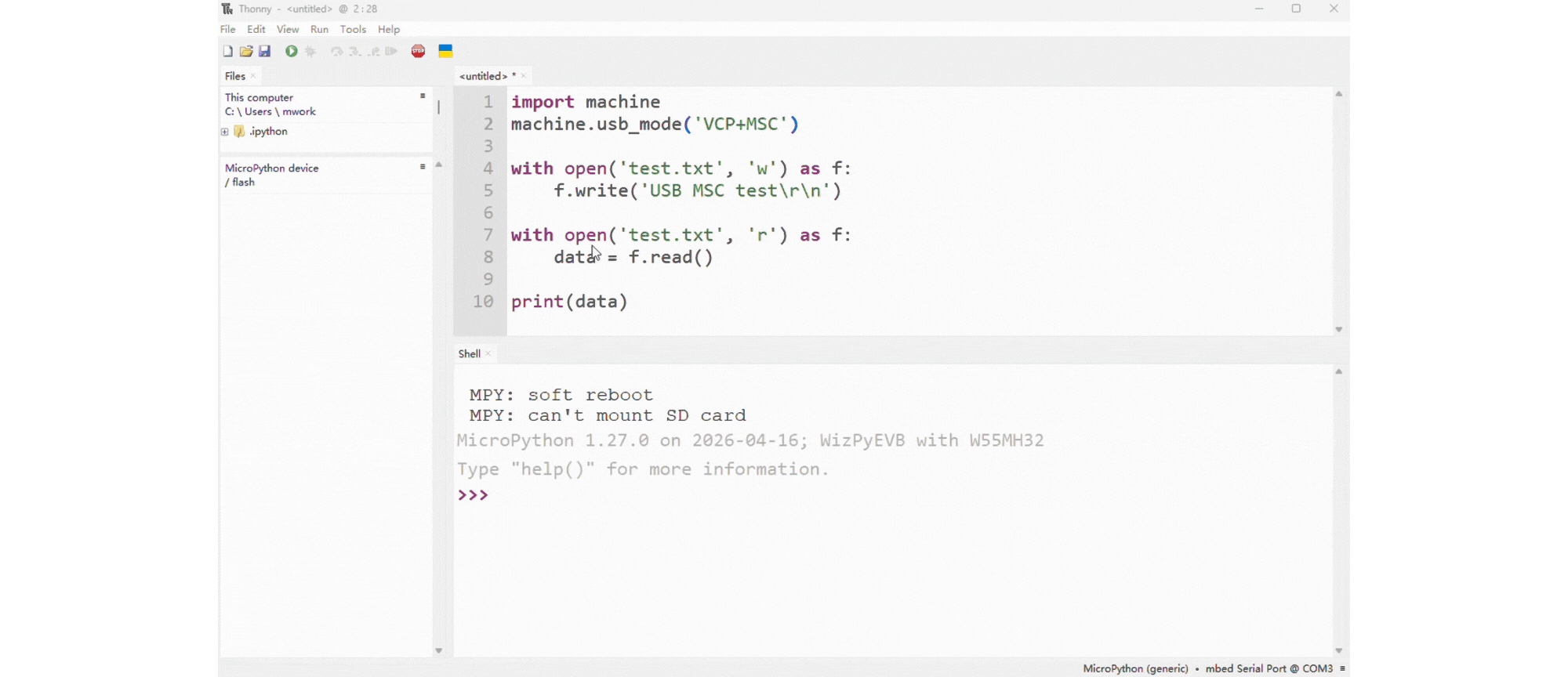Expand the .ipython folder tree node
This screenshot has height=677, width=1568.
225,132
